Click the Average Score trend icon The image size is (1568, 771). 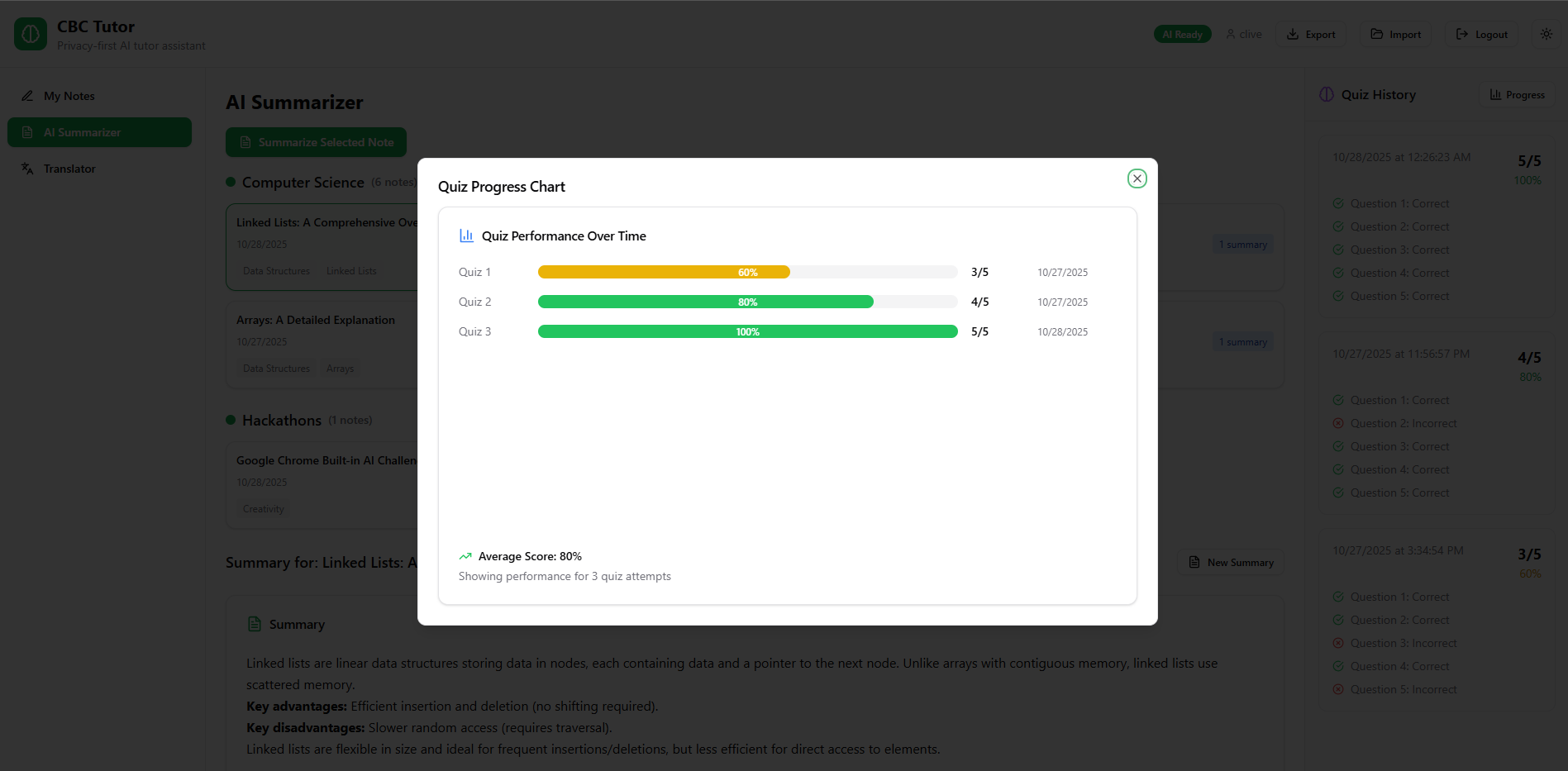(465, 556)
